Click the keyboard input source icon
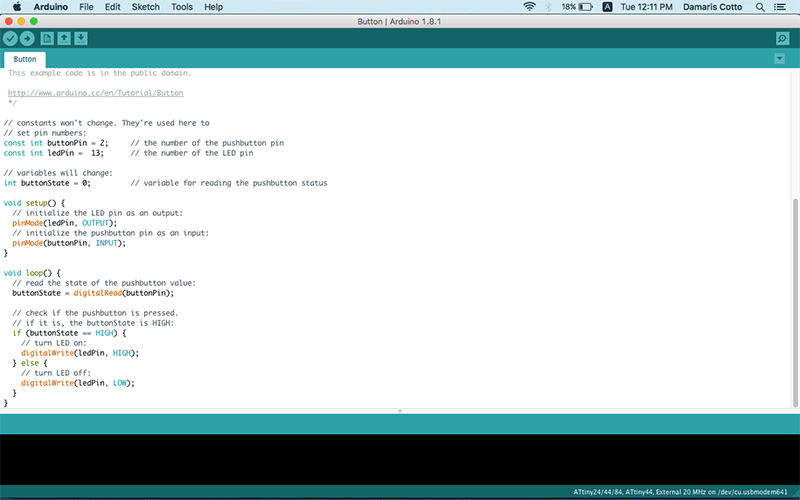The width and height of the screenshot is (800, 500). point(607,7)
